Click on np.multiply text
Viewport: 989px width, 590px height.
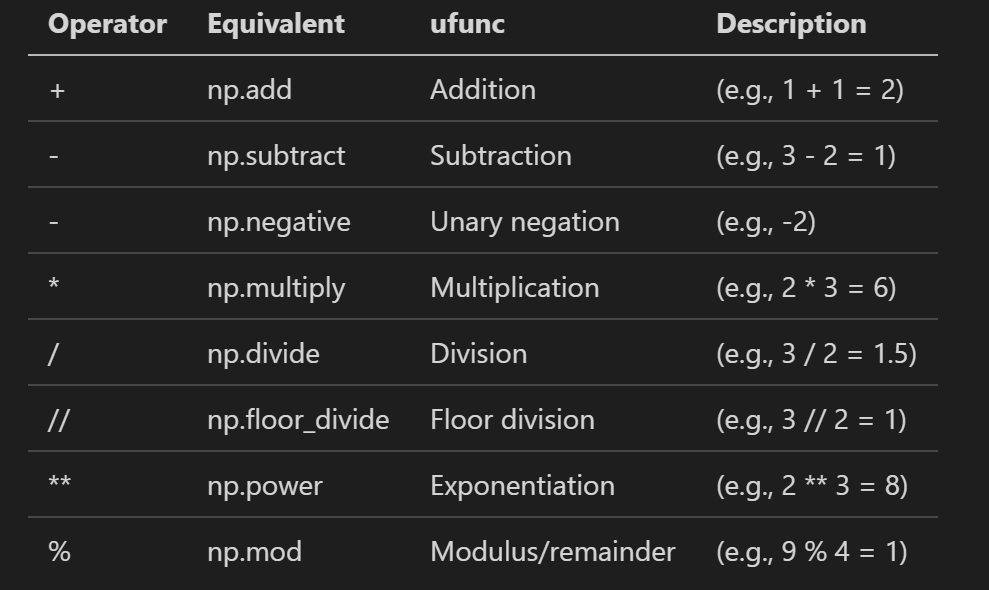(x=276, y=288)
